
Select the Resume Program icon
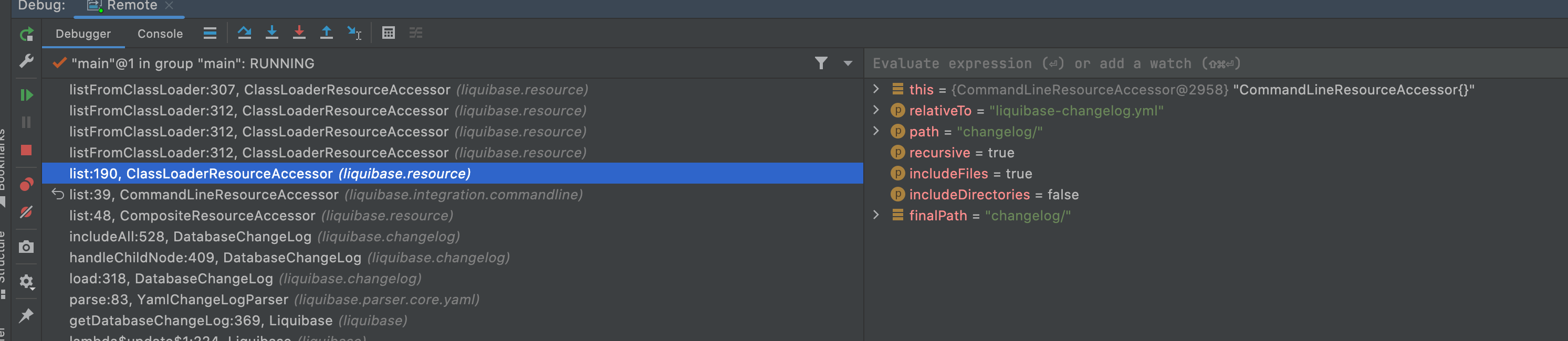[26, 95]
